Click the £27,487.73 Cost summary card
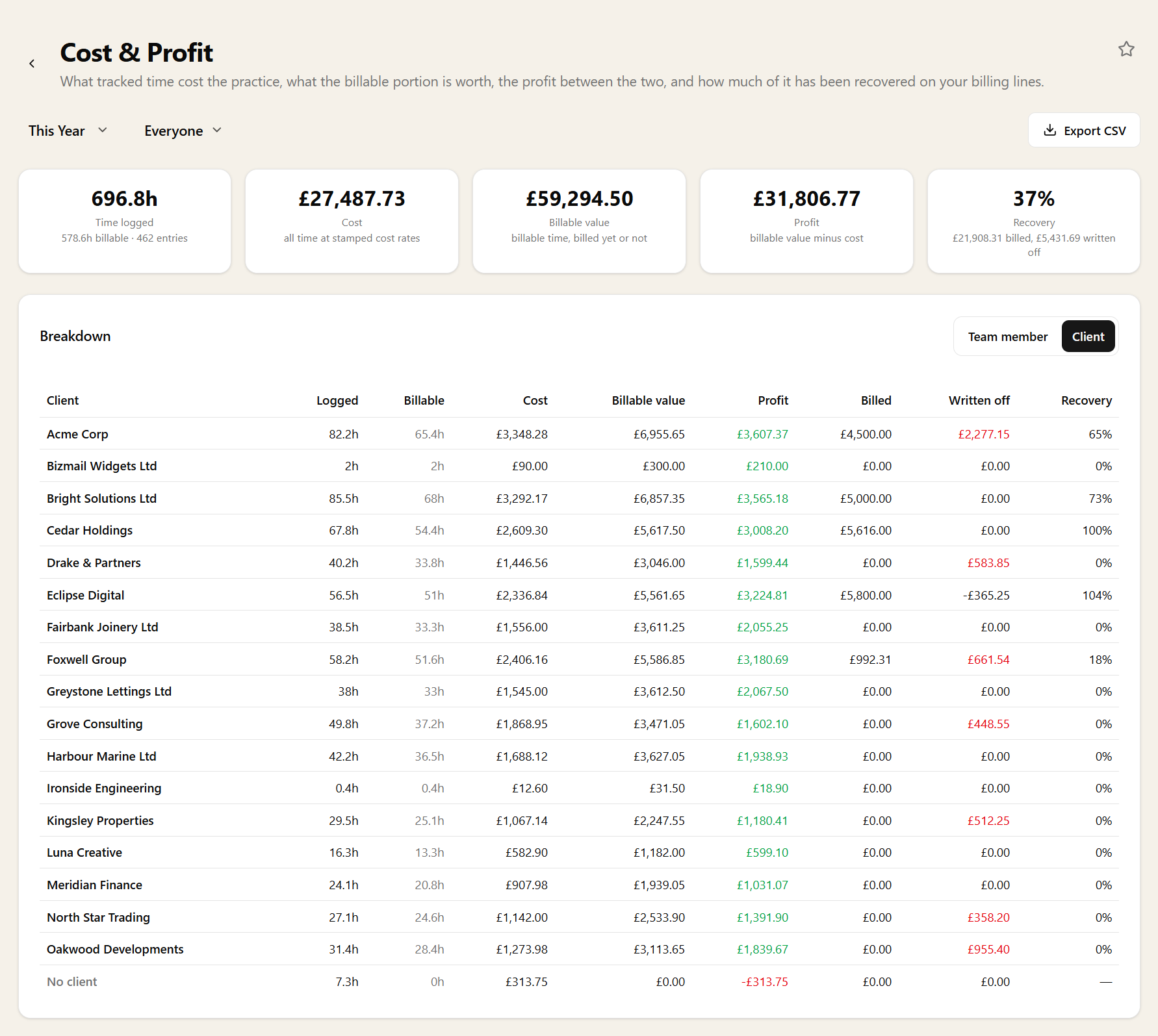1158x1036 pixels. 352,221
